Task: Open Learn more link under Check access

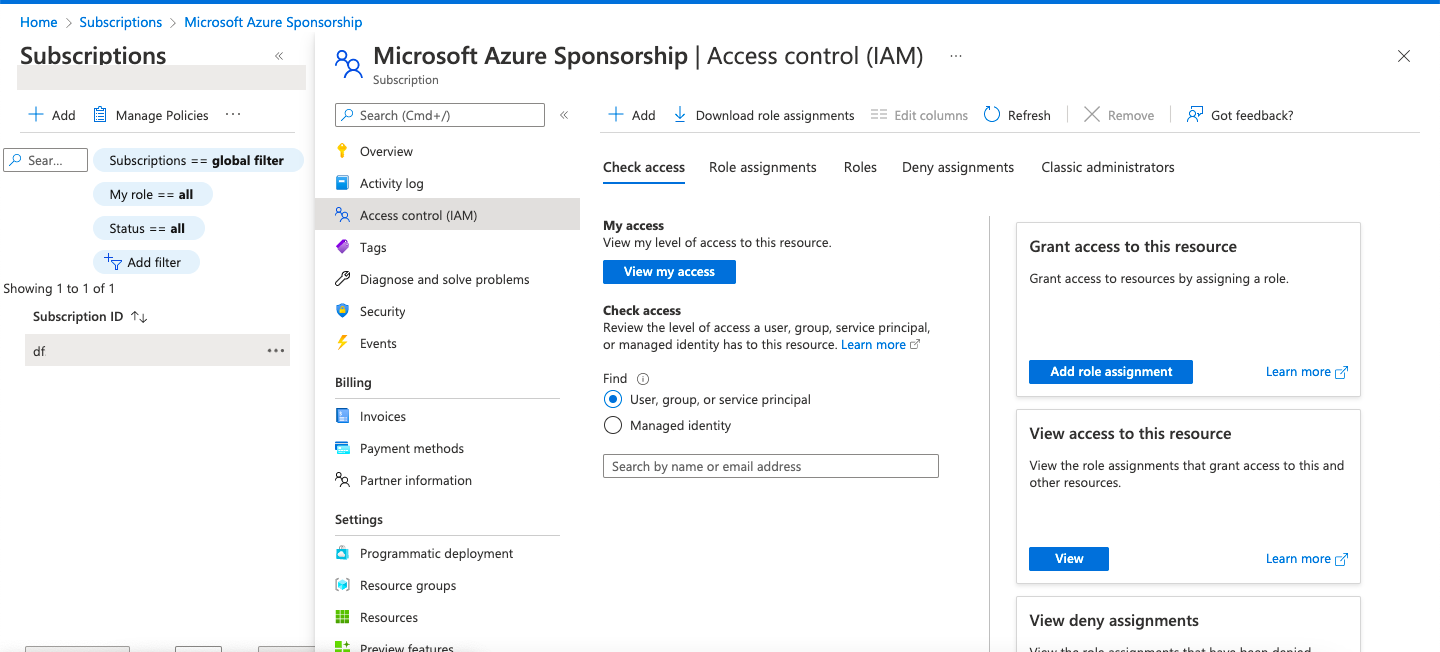Action: tap(880, 345)
